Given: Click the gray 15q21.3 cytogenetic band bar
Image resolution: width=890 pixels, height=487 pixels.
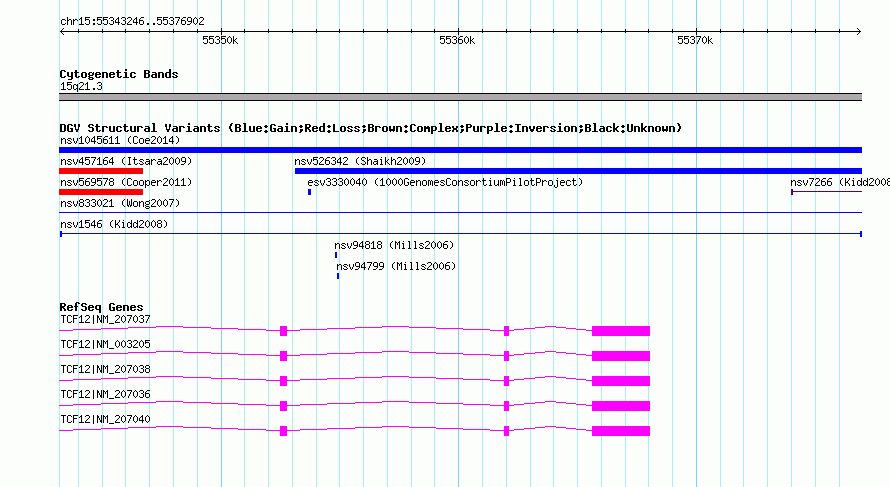Looking at the screenshot, I should 460,97.
